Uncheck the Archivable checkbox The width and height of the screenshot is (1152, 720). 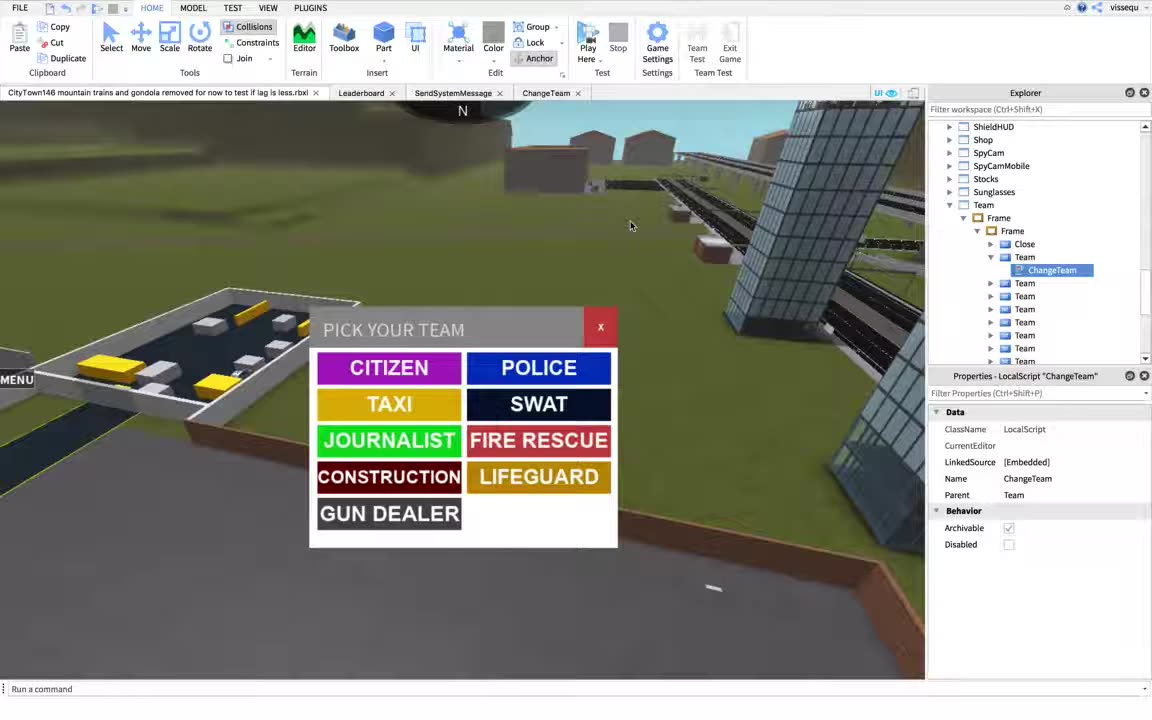1009,528
